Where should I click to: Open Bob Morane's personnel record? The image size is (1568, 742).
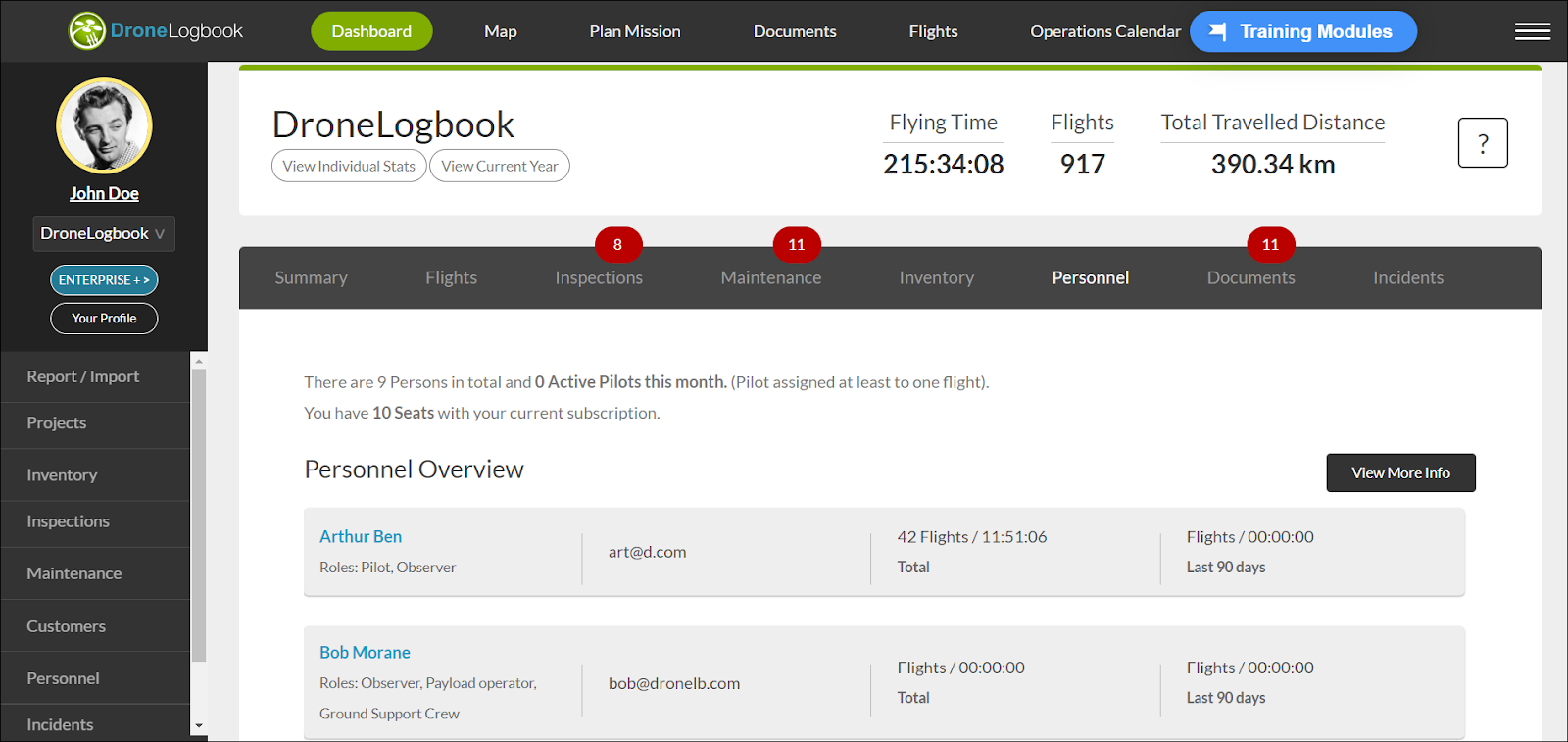pyautogui.click(x=365, y=652)
